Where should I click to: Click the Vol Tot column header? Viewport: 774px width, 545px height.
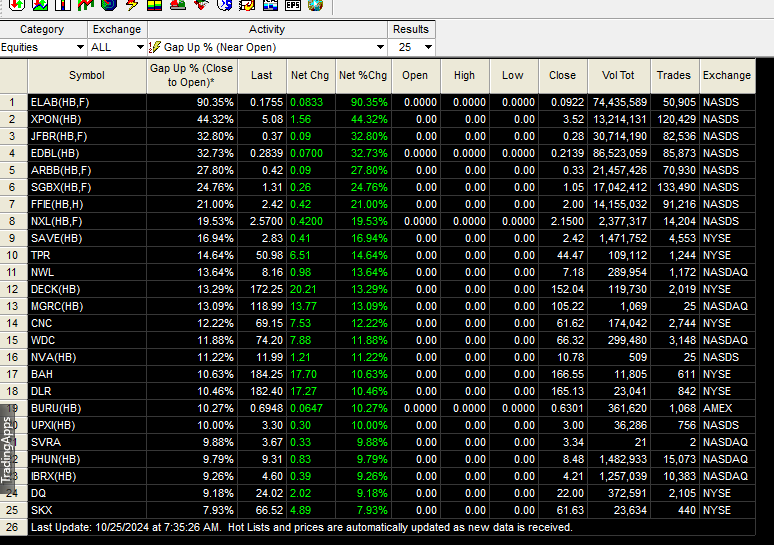point(619,76)
